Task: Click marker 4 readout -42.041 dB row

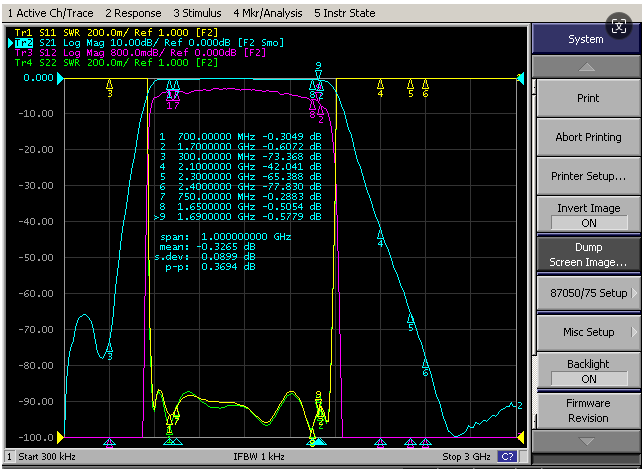Action: [x=241, y=167]
